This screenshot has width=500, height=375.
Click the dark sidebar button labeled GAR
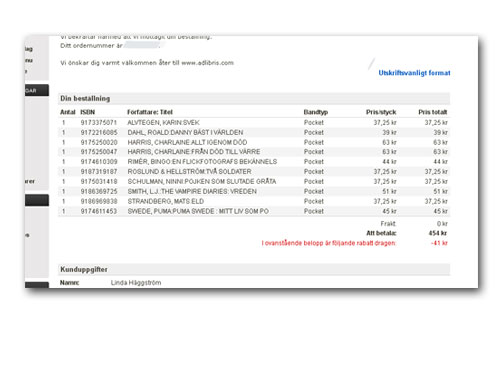pos(37,90)
